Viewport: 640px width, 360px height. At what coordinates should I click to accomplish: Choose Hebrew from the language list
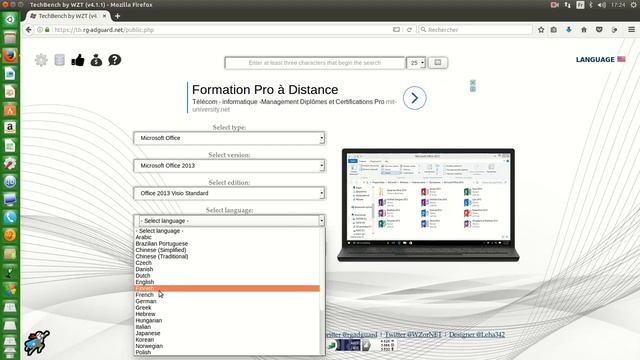tap(227, 314)
